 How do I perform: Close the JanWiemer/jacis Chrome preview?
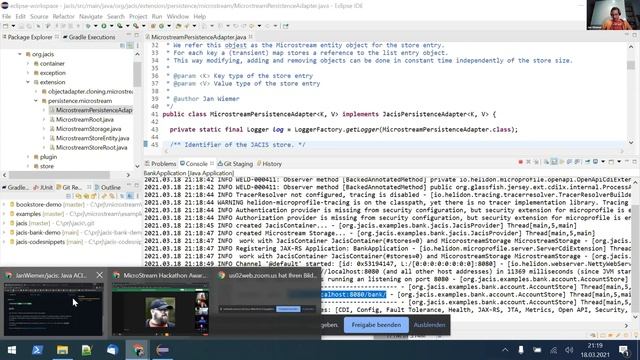[x=100, y=275]
